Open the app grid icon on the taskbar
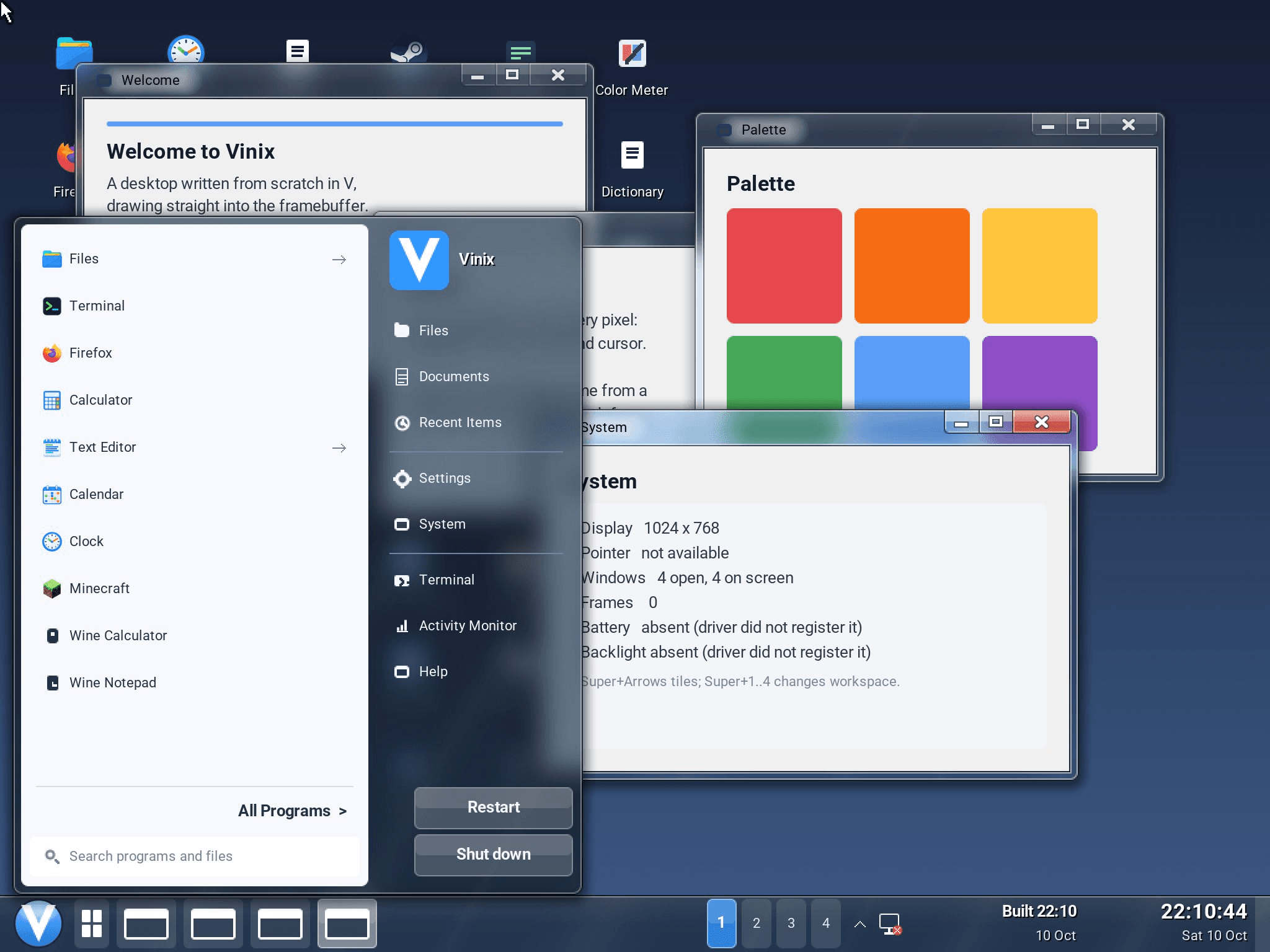Image resolution: width=1270 pixels, height=952 pixels. click(92, 923)
